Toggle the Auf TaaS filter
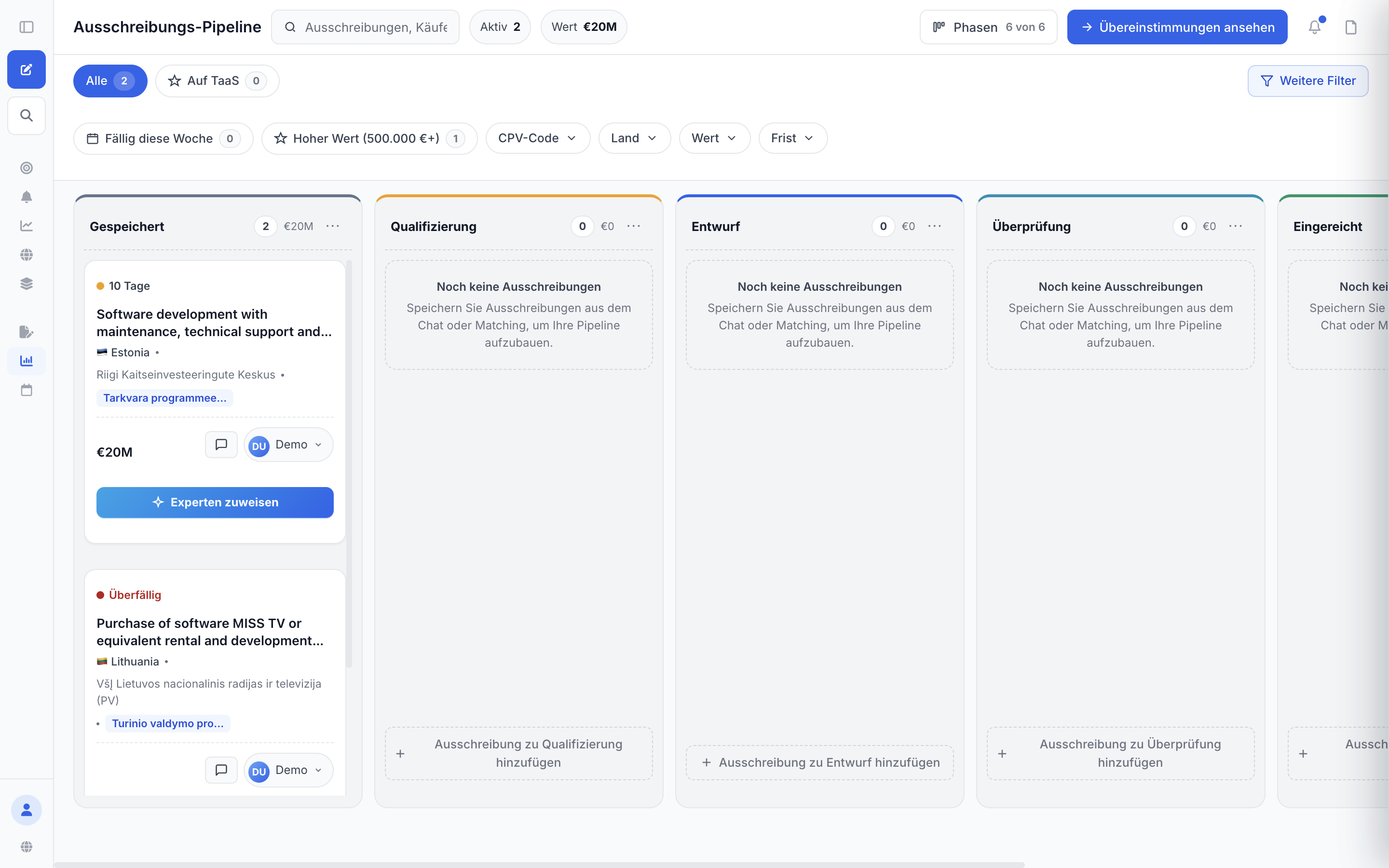The width and height of the screenshot is (1389, 868). click(x=217, y=81)
